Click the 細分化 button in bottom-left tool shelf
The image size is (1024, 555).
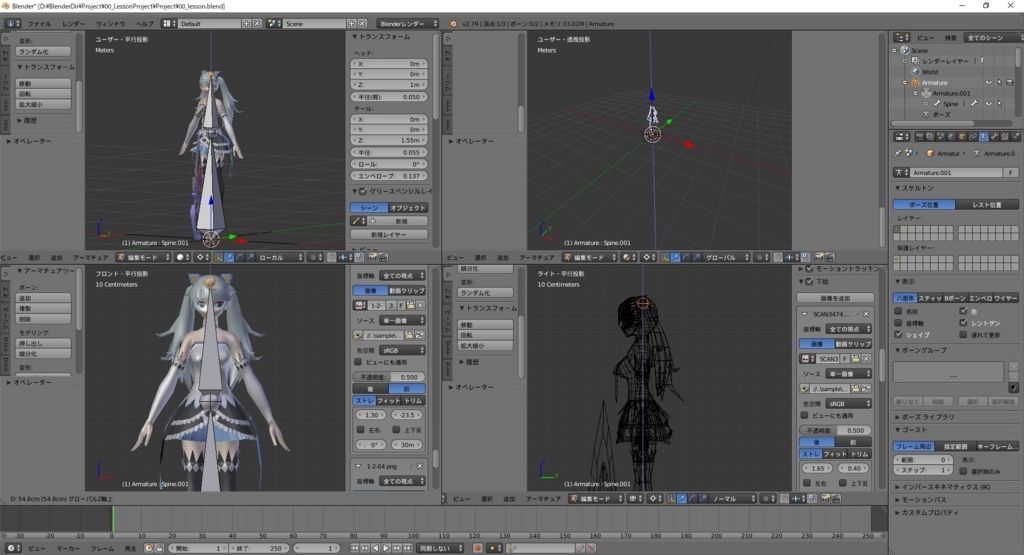click(x=43, y=353)
